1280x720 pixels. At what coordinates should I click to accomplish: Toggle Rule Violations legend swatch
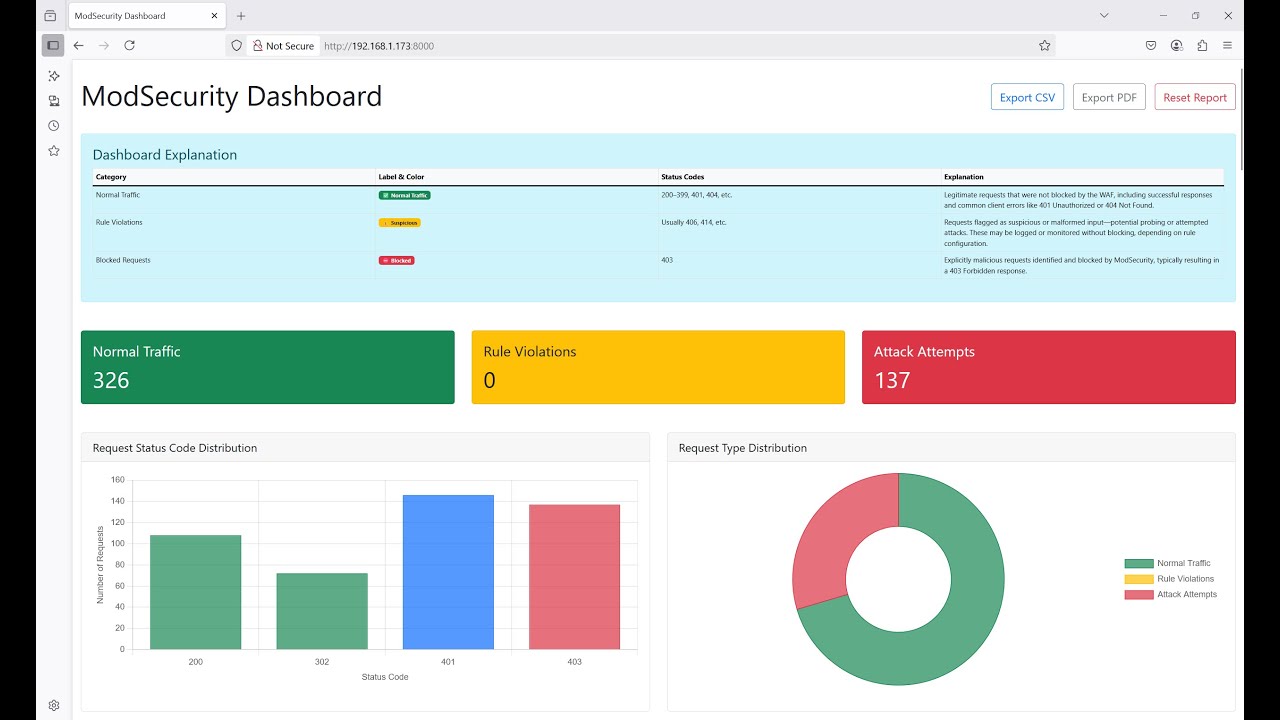click(1139, 579)
